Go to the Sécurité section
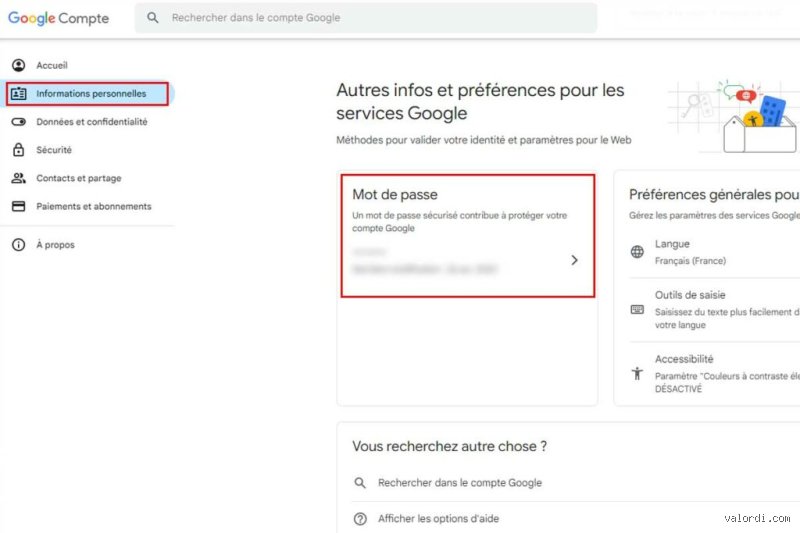Image resolution: width=800 pixels, height=533 pixels. (54, 150)
